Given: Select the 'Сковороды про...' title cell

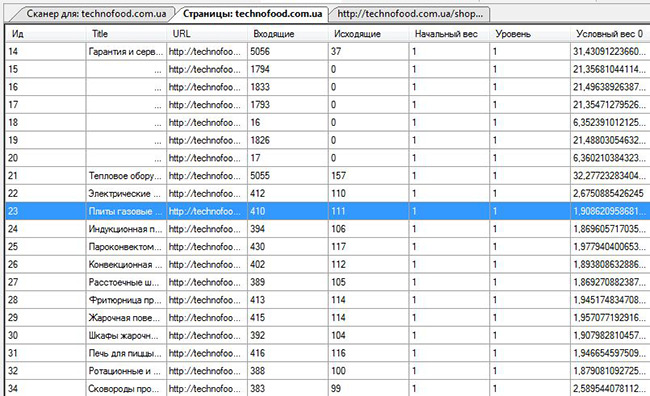Looking at the screenshot, I should [x=126, y=389].
